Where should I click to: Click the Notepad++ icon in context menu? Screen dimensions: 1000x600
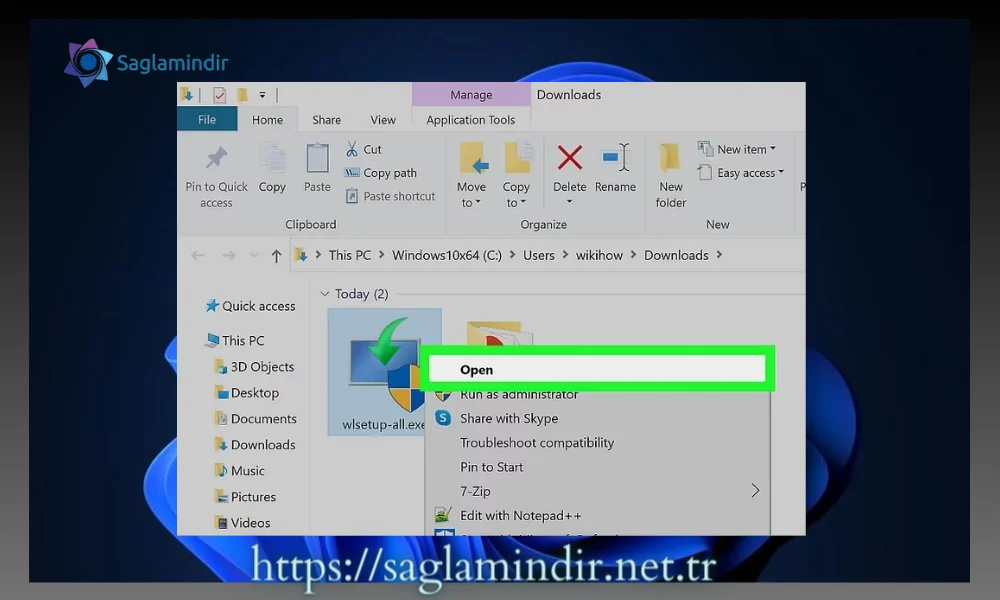point(443,515)
